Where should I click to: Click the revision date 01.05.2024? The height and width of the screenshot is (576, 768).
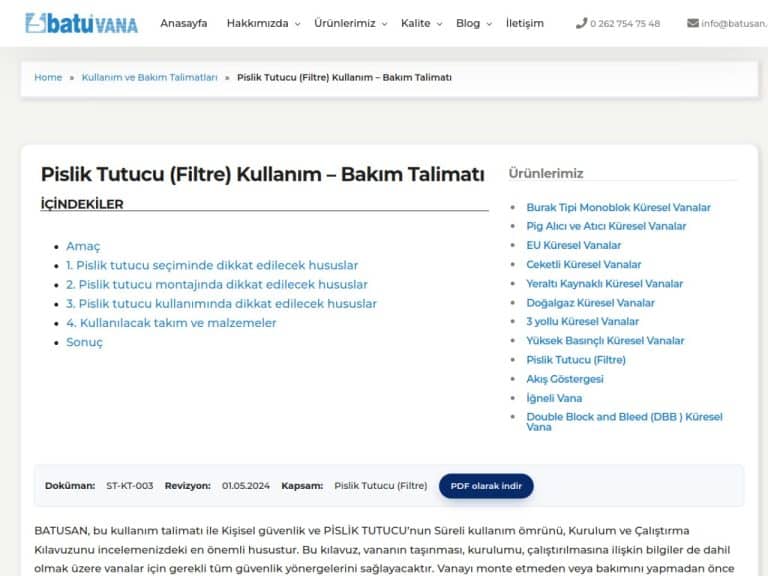[246, 486]
